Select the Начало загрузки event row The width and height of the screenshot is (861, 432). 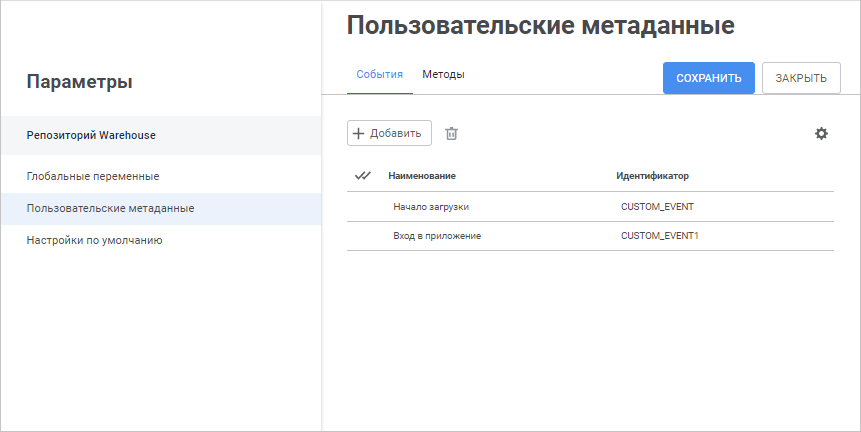click(x=431, y=207)
